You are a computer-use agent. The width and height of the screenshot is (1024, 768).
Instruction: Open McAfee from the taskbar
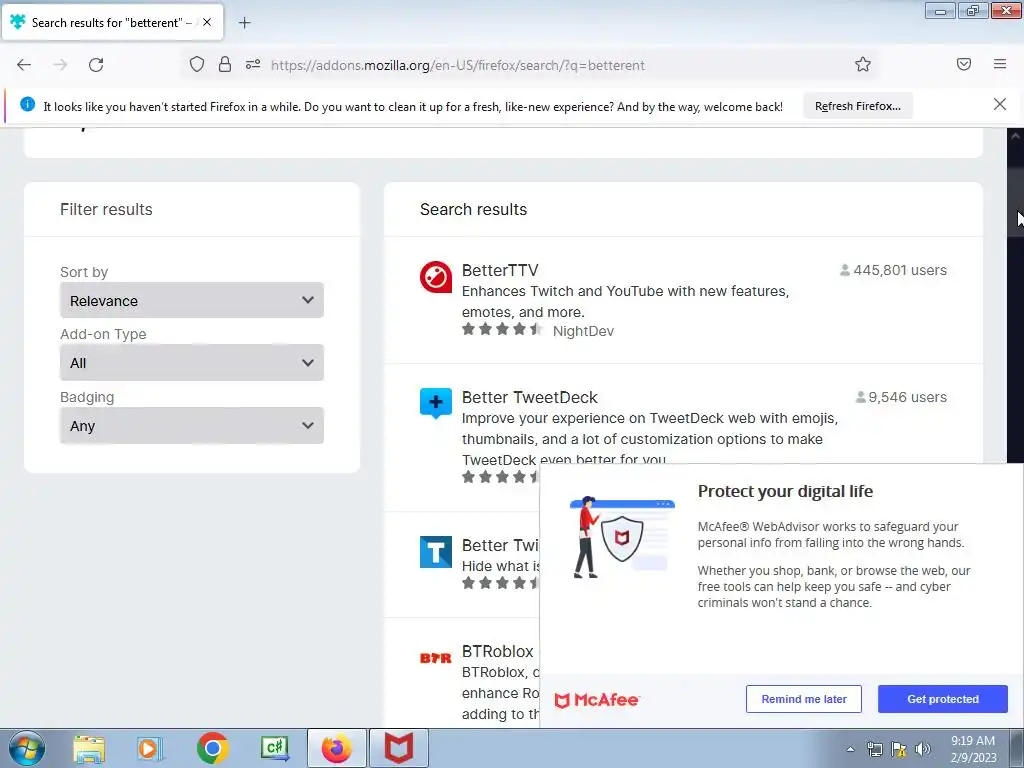(398, 748)
